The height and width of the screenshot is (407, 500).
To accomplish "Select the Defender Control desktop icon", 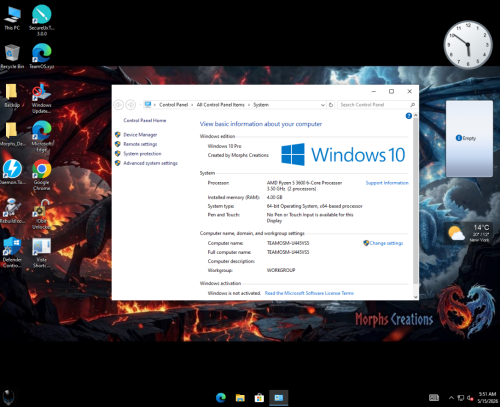I will pyautogui.click(x=12, y=252).
